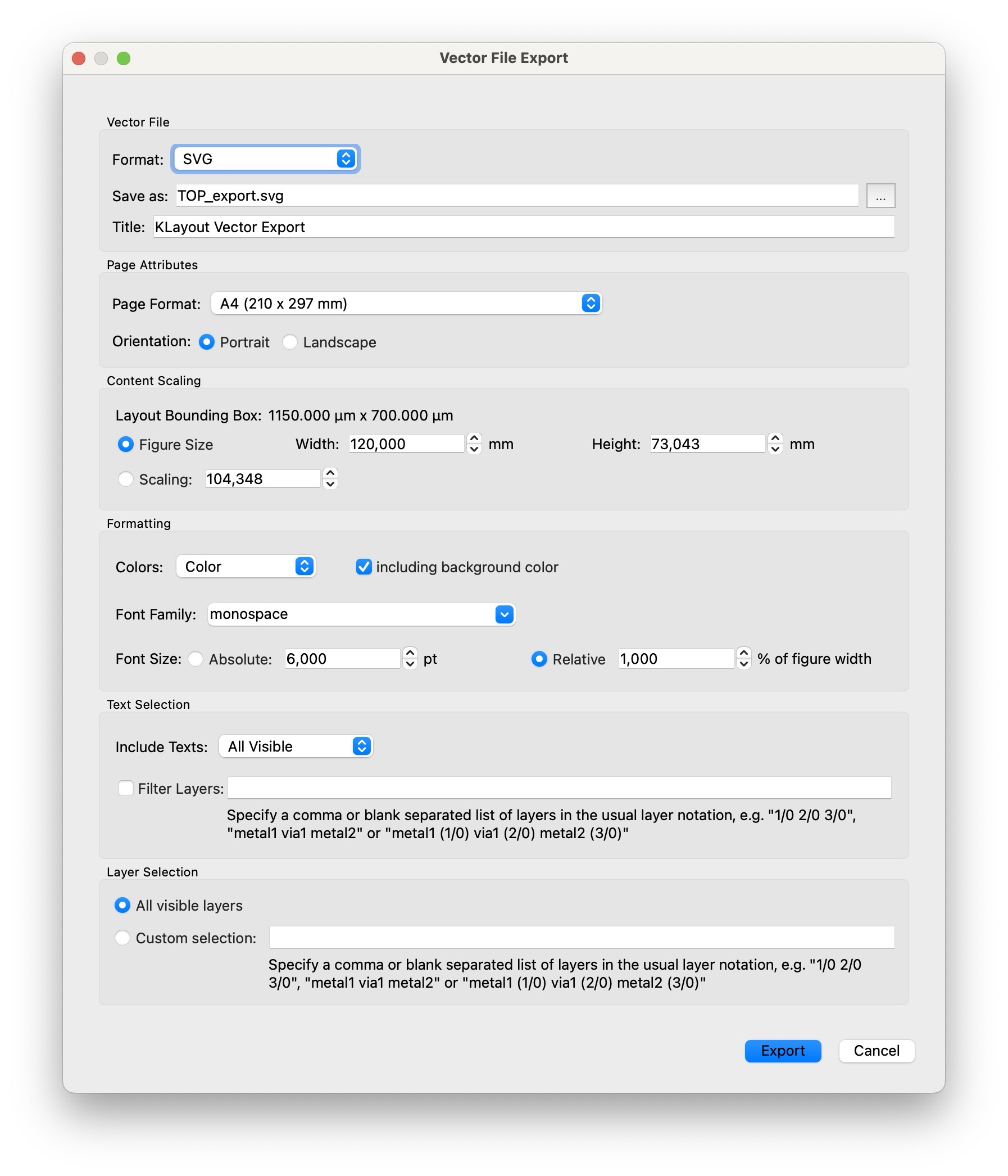Close the Vector File Export window
Image resolution: width=1008 pixels, height=1176 pixels.
tap(79, 58)
